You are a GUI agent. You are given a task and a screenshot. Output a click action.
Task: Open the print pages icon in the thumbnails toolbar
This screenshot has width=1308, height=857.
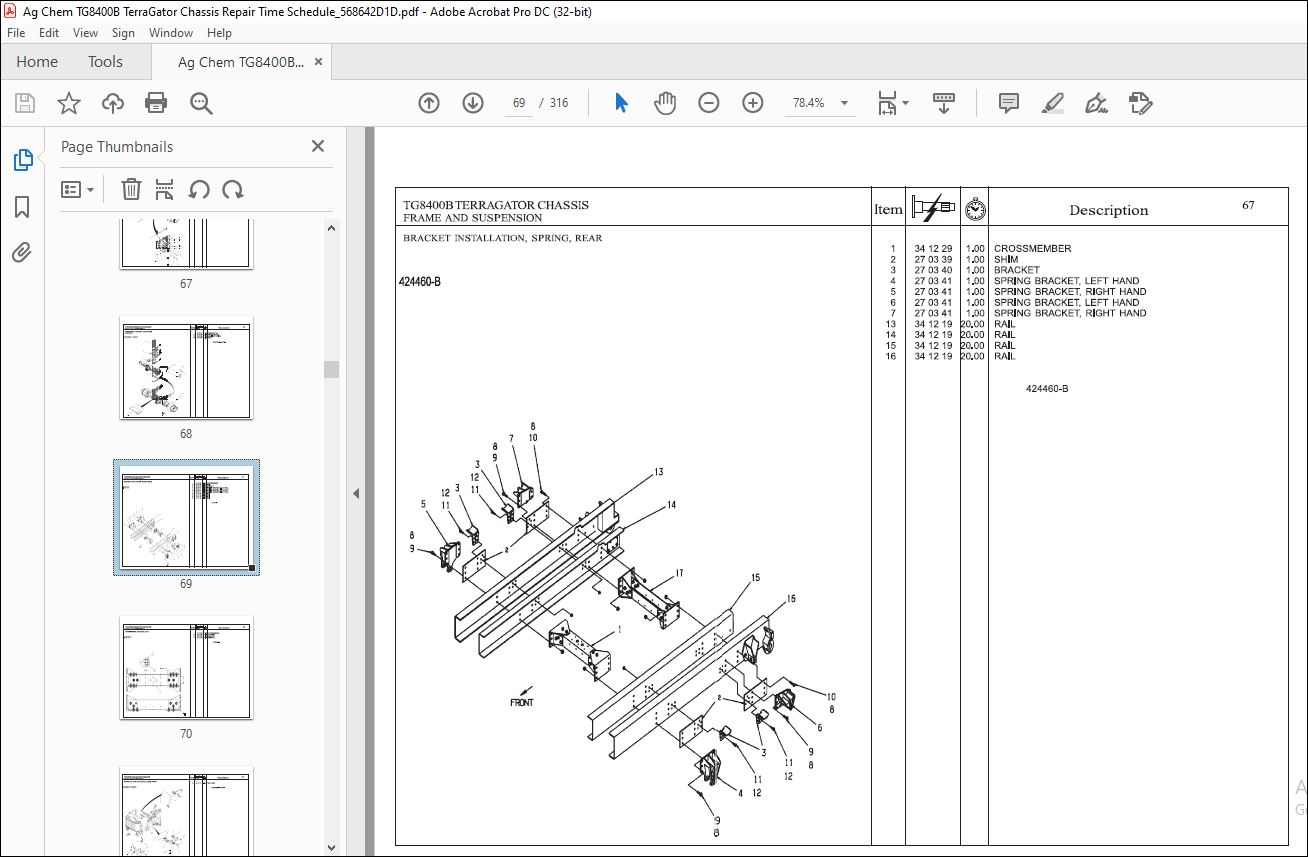click(x=165, y=189)
